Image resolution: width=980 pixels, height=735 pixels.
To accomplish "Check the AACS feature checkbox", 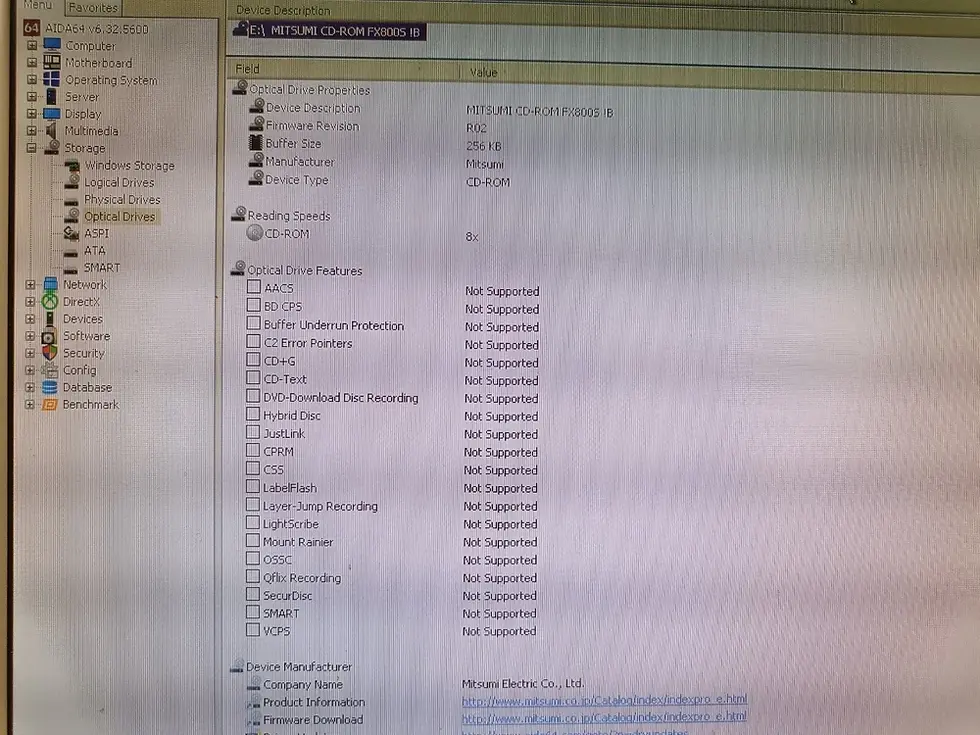I will pos(252,288).
